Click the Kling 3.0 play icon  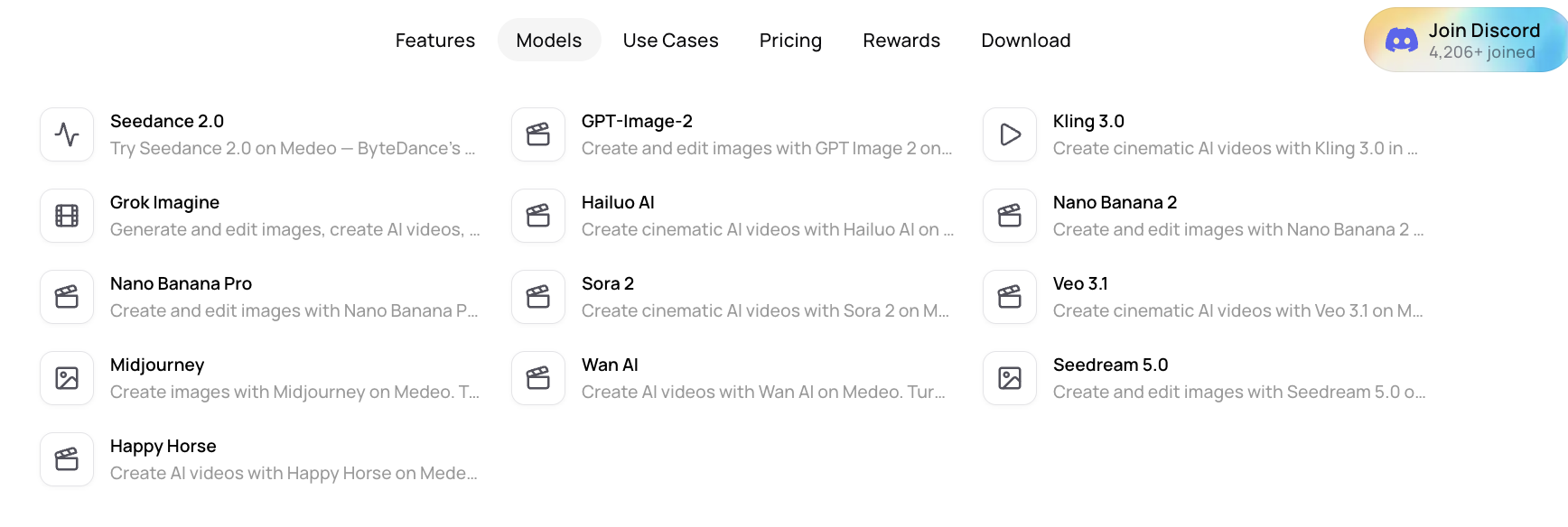(x=1010, y=134)
